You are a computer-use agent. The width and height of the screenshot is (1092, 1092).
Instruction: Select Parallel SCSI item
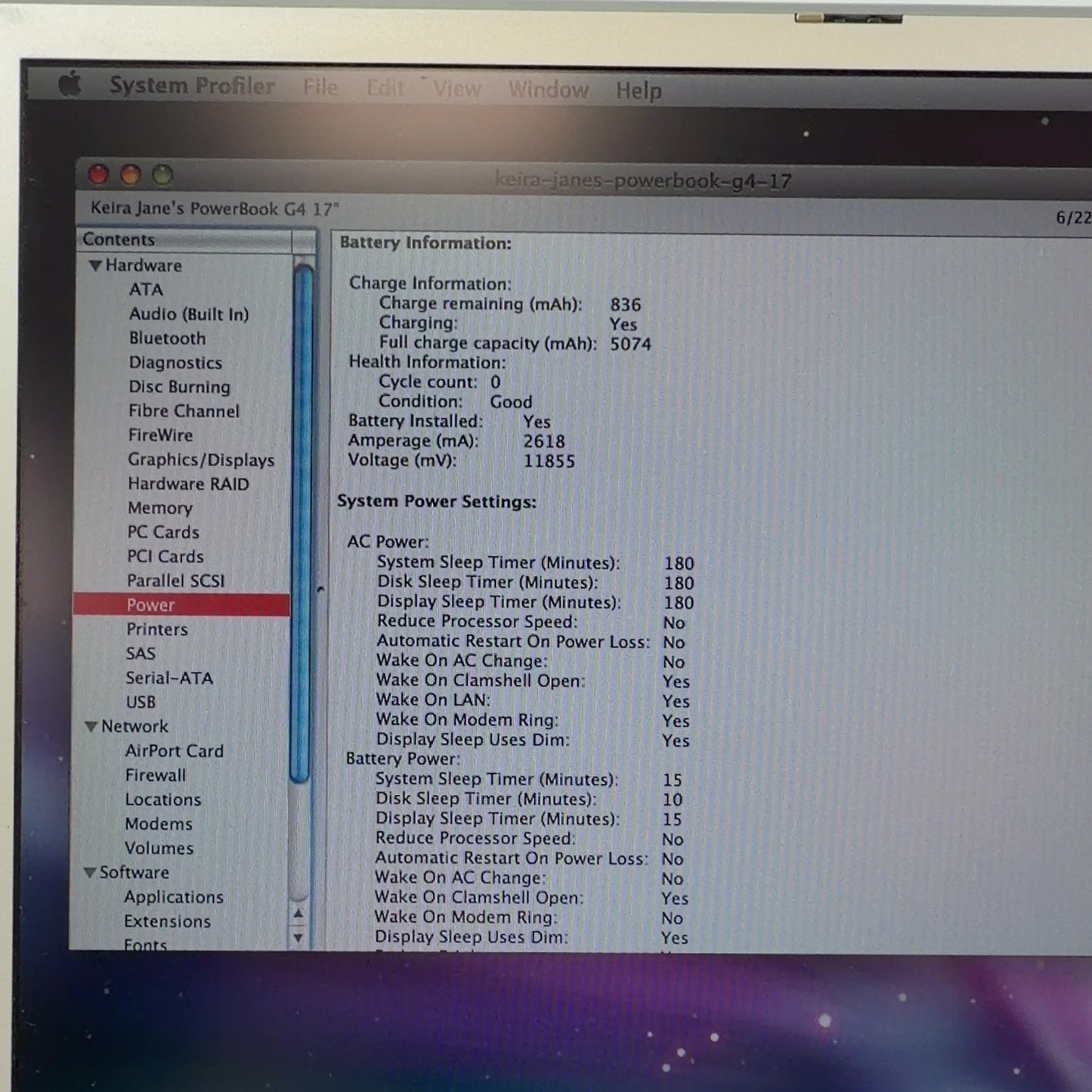click(x=176, y=580)
